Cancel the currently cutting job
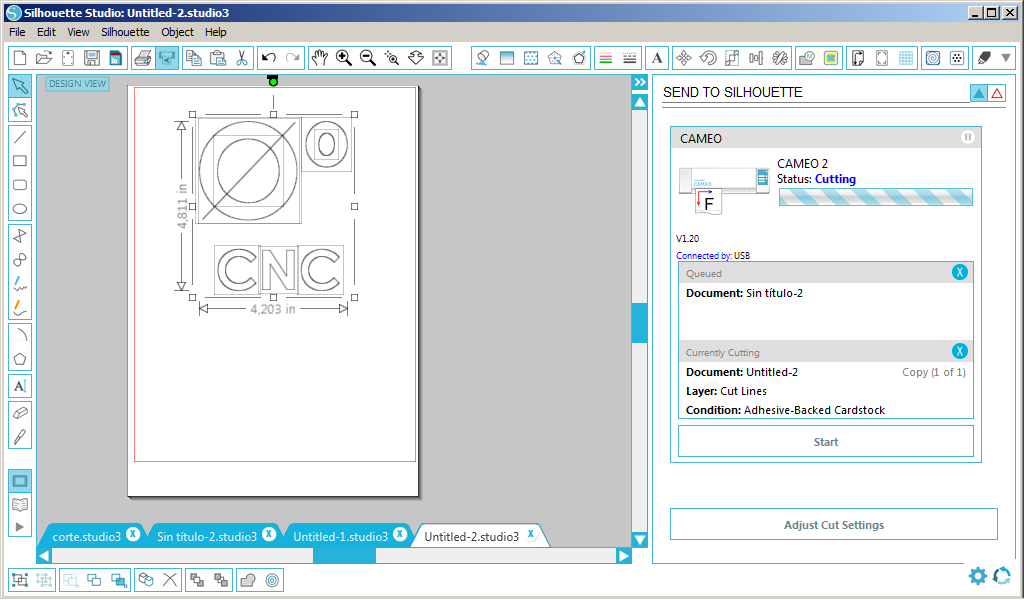This screenshot has height=600, width=1024. (959, 351)
